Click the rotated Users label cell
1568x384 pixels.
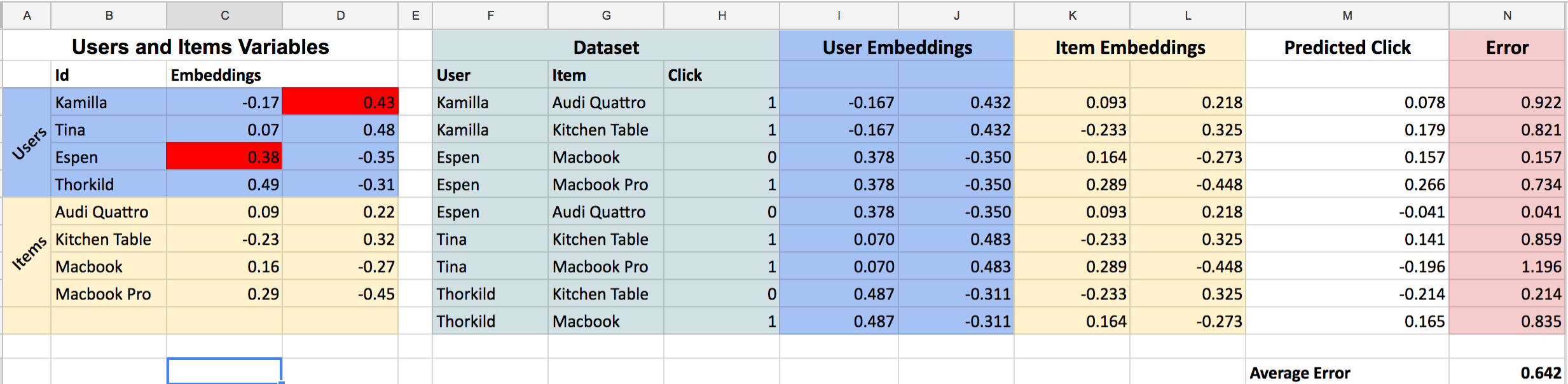27,142
